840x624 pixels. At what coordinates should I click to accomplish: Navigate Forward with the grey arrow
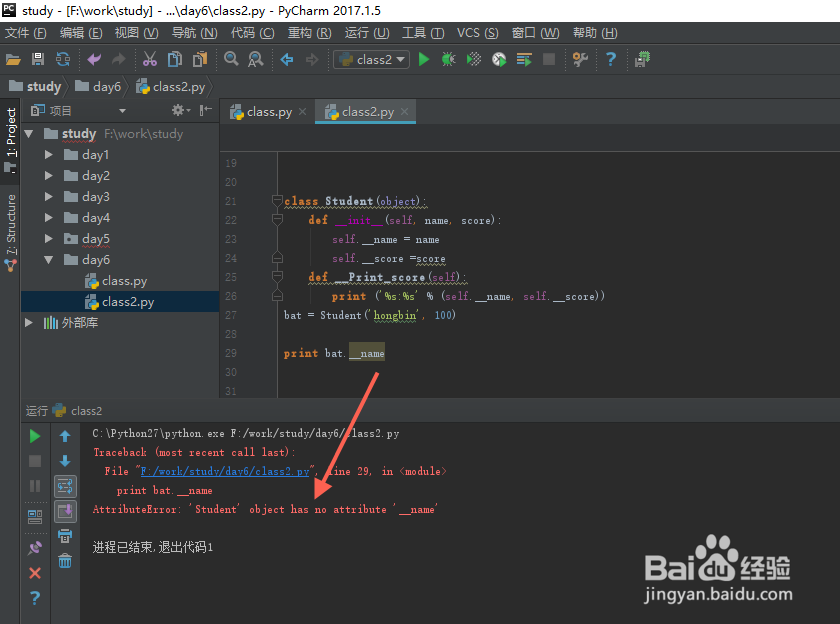tap(312, 59)
